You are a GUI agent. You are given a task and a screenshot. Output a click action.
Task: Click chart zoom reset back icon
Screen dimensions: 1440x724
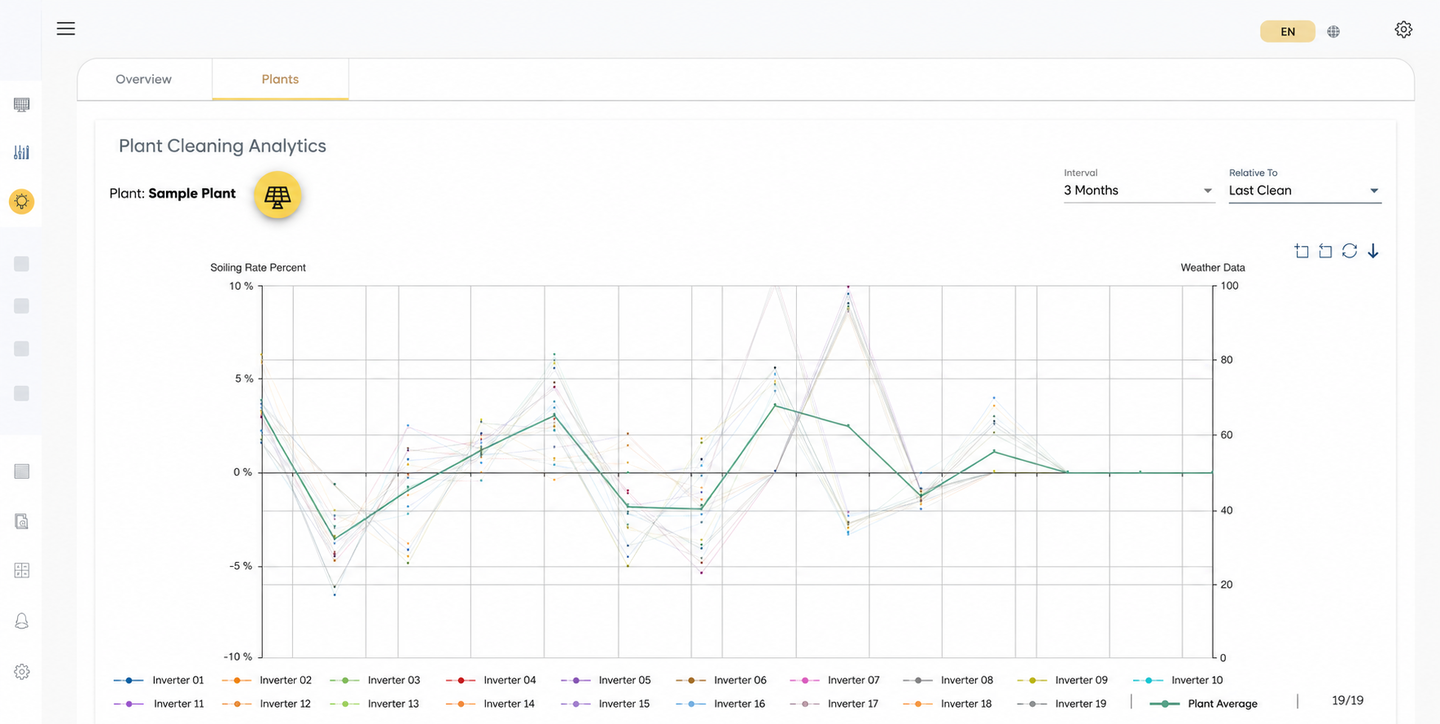pyautogui.click(x=1325, y=251)
